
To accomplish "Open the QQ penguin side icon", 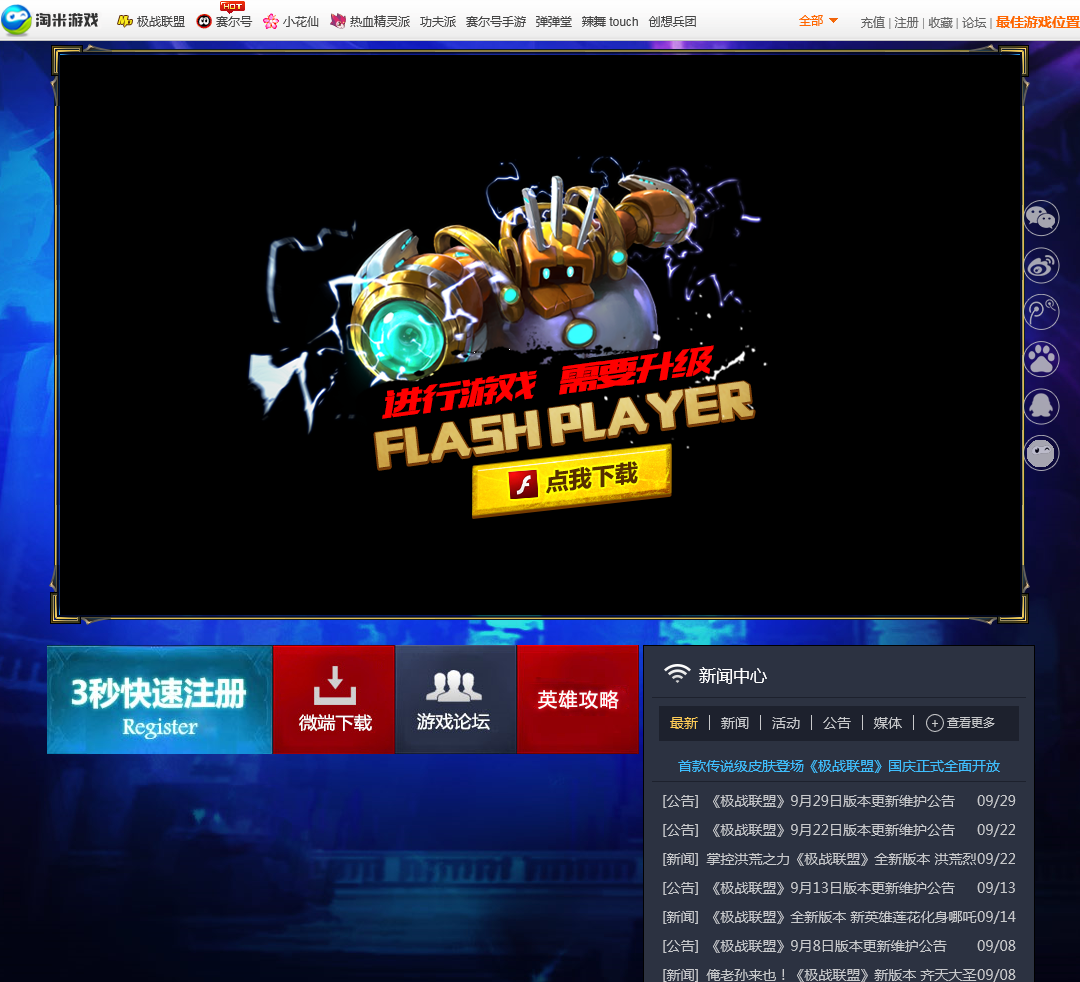I will coord(1041,406).
